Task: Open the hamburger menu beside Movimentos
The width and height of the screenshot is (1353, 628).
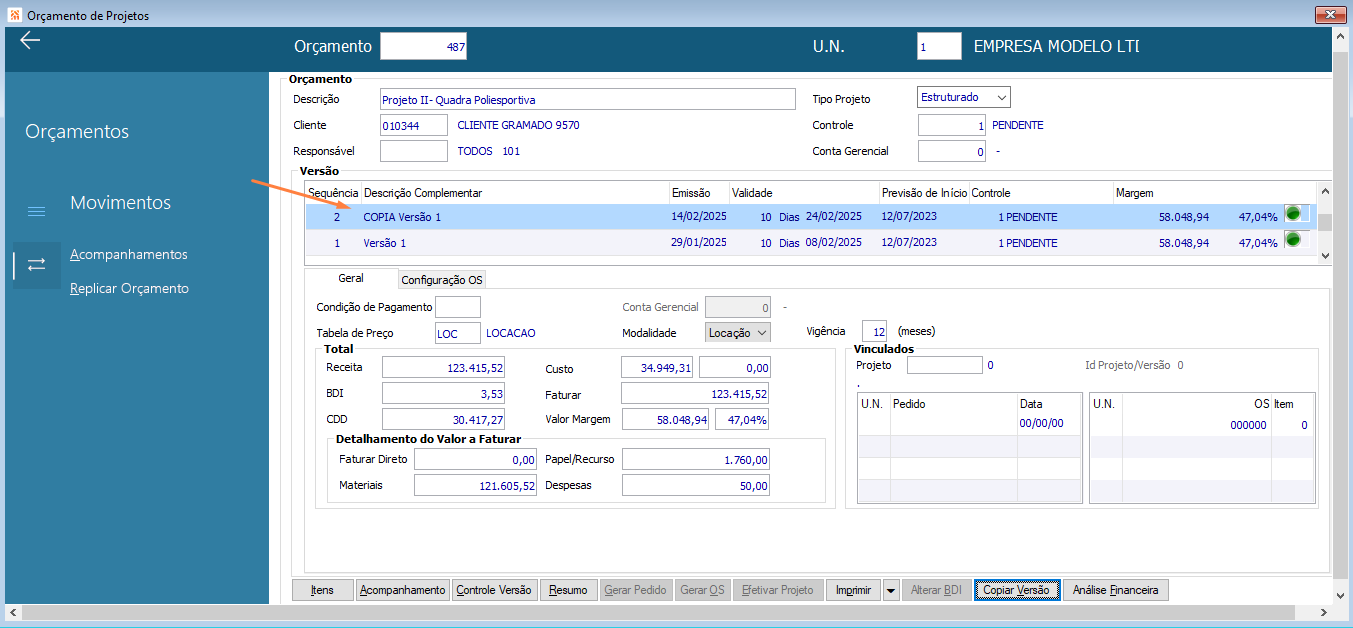Action: [x=36, y=211]
